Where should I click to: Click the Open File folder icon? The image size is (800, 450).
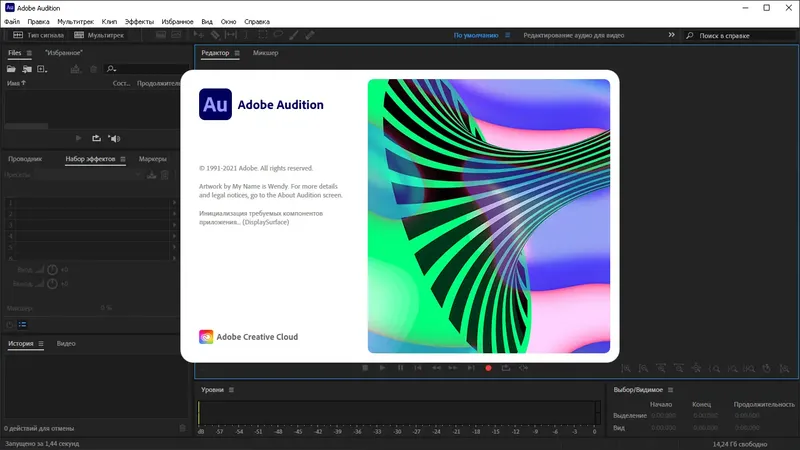(x=11, y=69)
